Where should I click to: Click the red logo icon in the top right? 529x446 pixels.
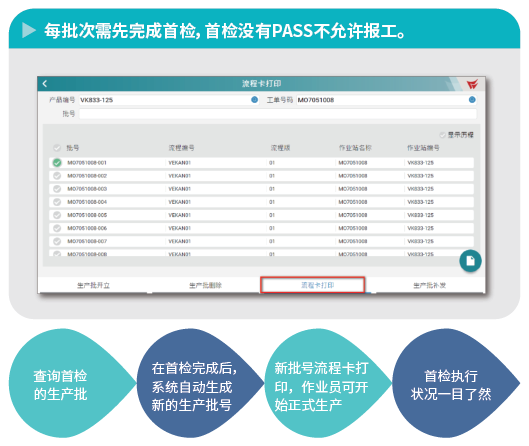[472, 84]
